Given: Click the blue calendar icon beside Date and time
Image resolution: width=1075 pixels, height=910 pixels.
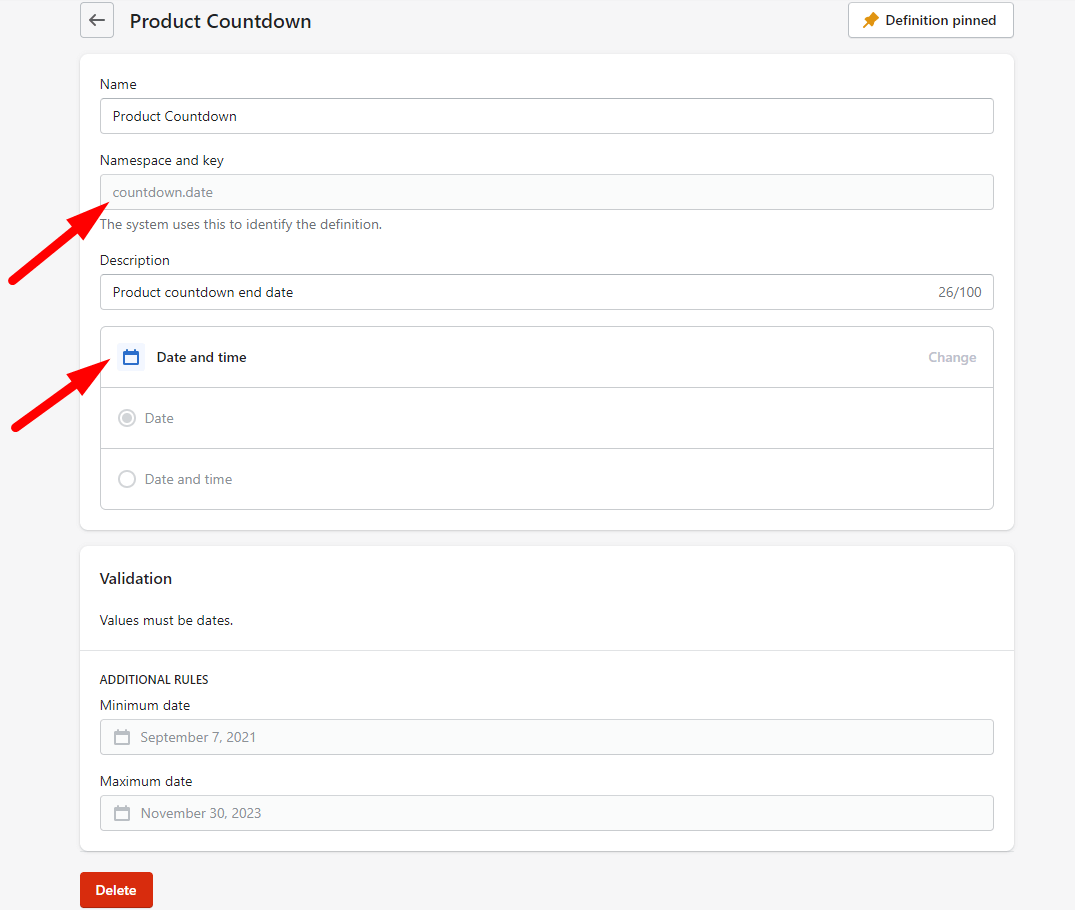Looking at the screenshot, I should (x=131, y=357).
